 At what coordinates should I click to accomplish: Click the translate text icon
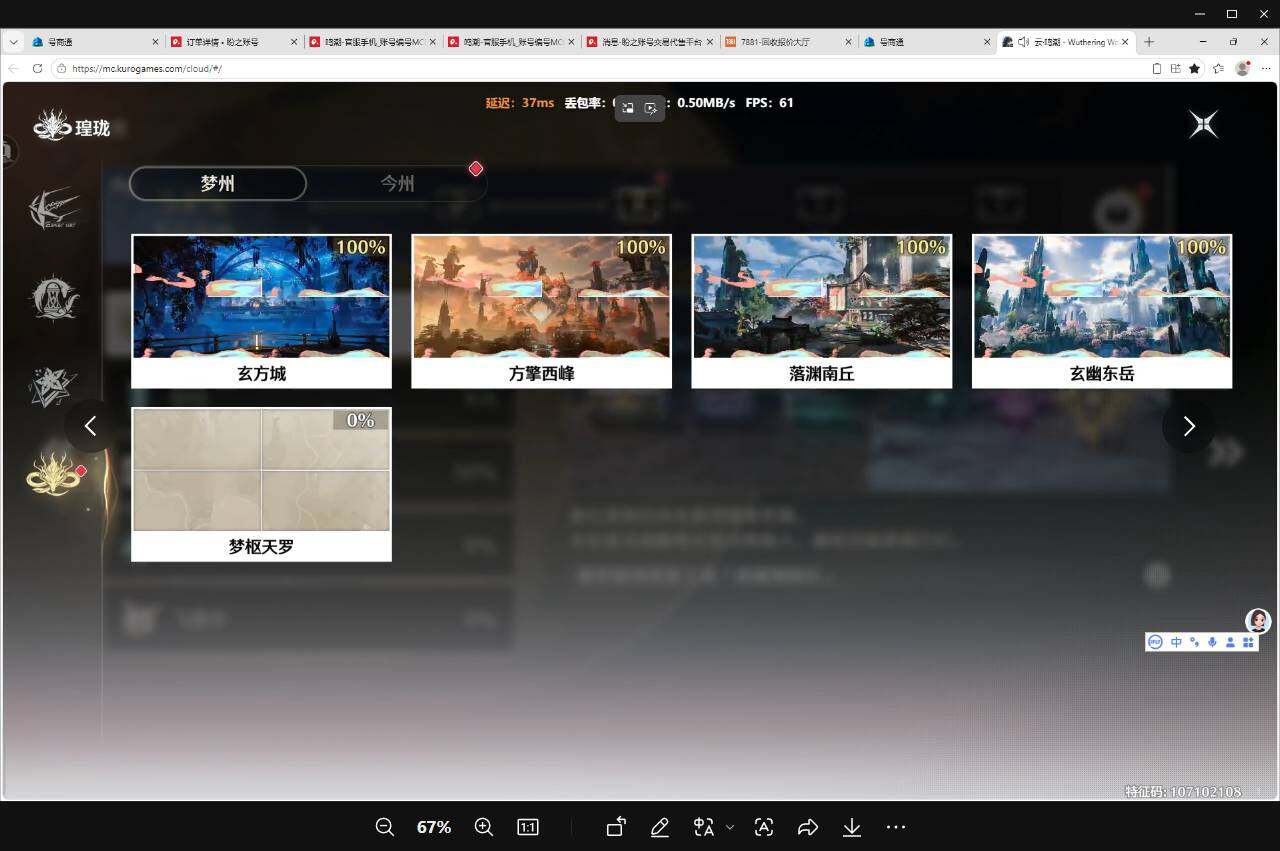point(704,827)
